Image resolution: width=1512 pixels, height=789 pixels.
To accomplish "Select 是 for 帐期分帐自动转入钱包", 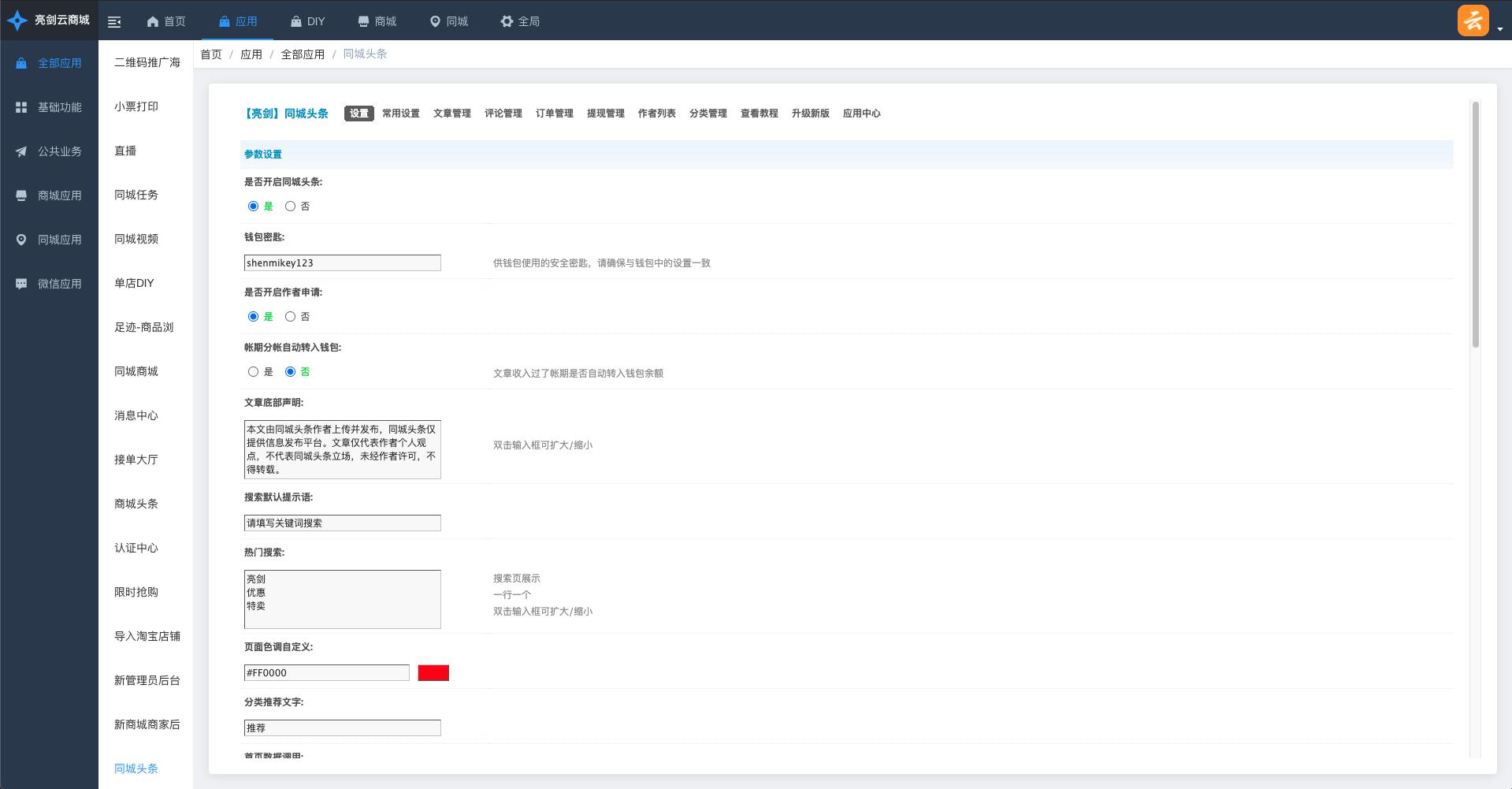I will tap(253, 372).
